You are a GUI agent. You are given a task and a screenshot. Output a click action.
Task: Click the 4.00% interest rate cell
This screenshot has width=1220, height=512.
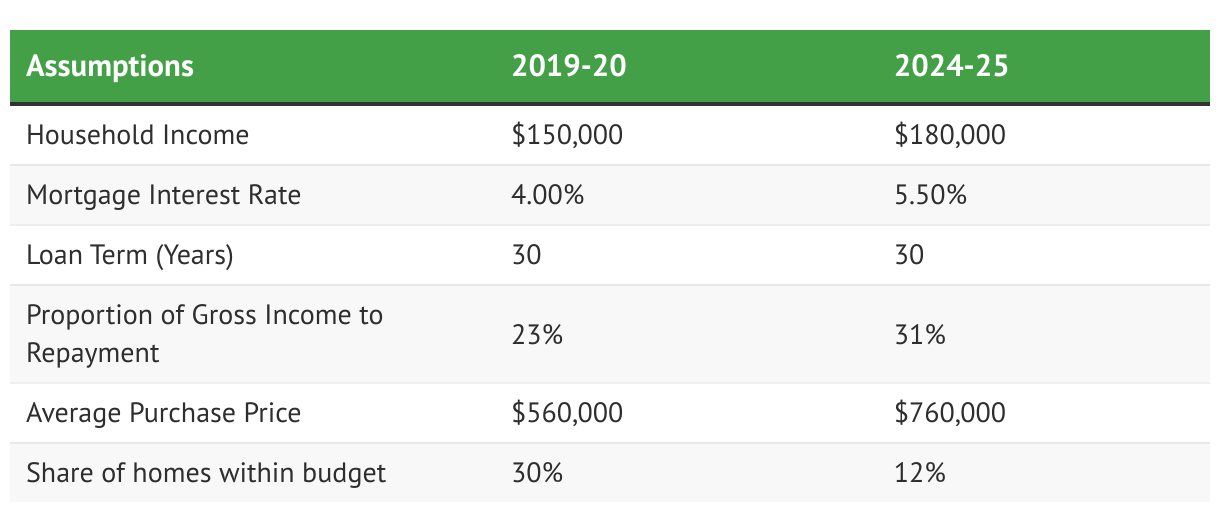click(x=547, y=194)
